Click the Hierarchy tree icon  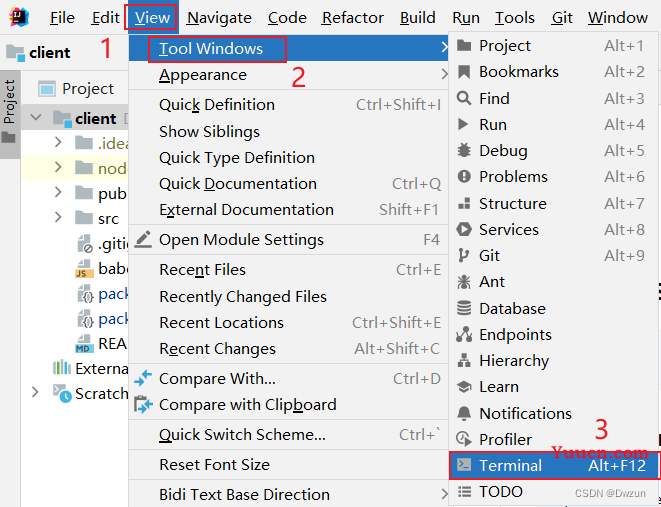464,361
